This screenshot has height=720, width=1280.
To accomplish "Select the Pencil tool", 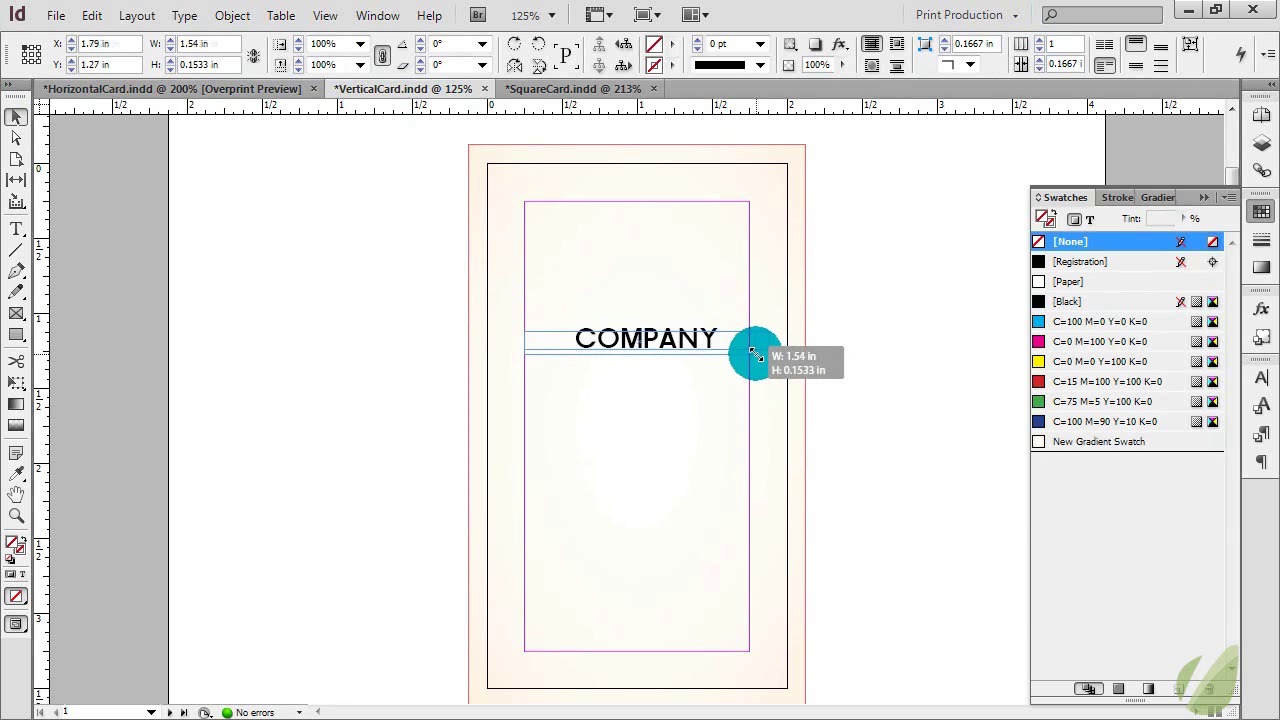I will point(16,292).
